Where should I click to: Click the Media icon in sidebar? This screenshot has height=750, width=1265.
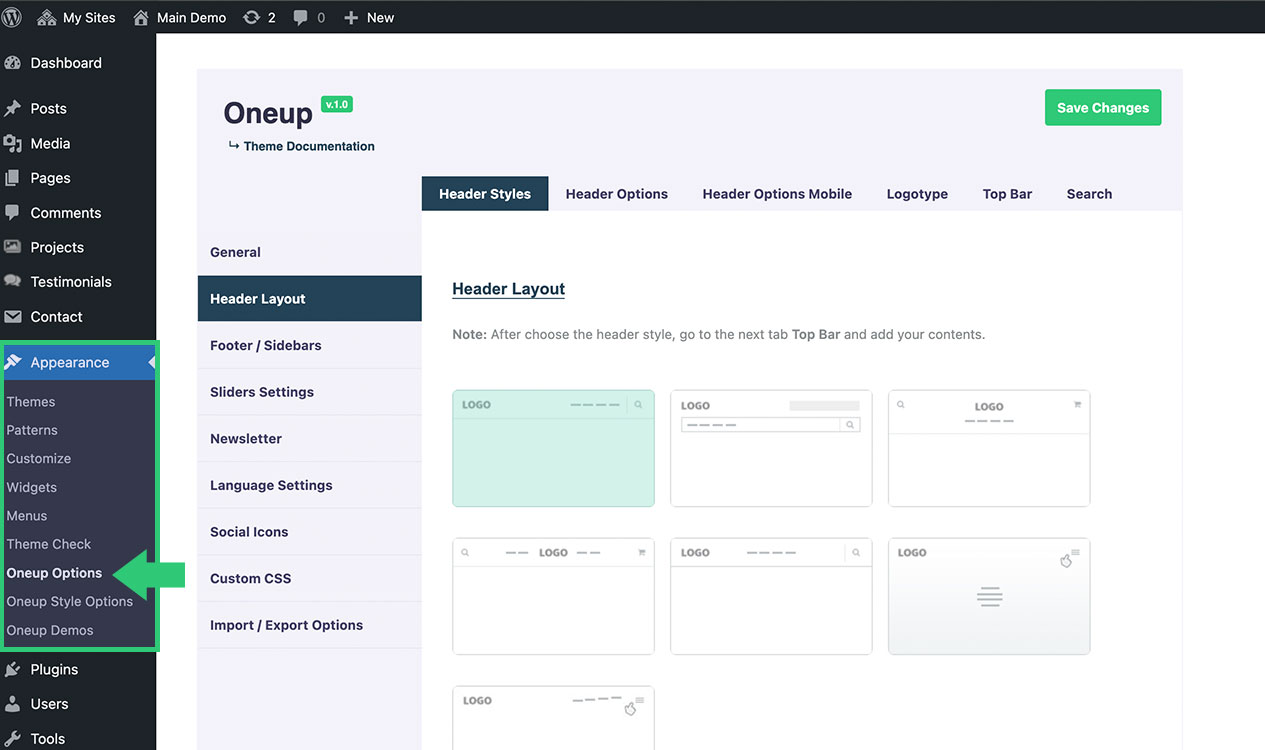pyautogui.click(x=13, y=143)
